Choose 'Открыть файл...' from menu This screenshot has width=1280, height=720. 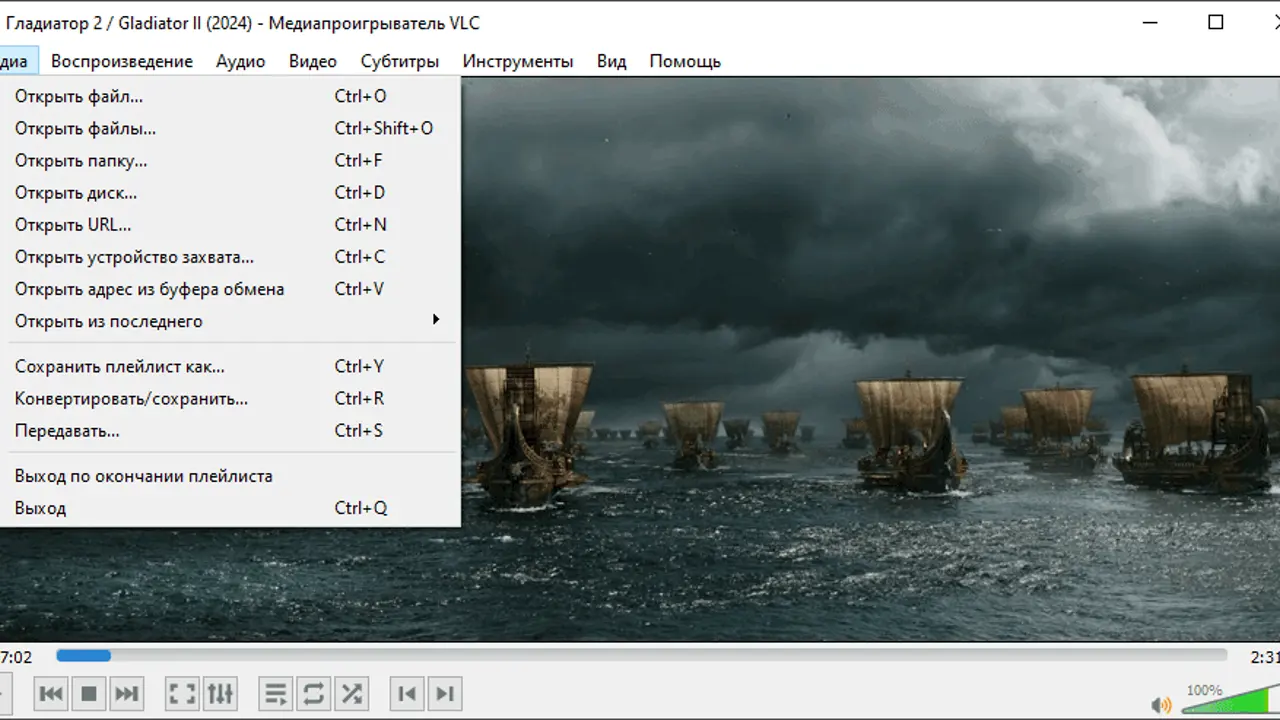tap(79, 96)
